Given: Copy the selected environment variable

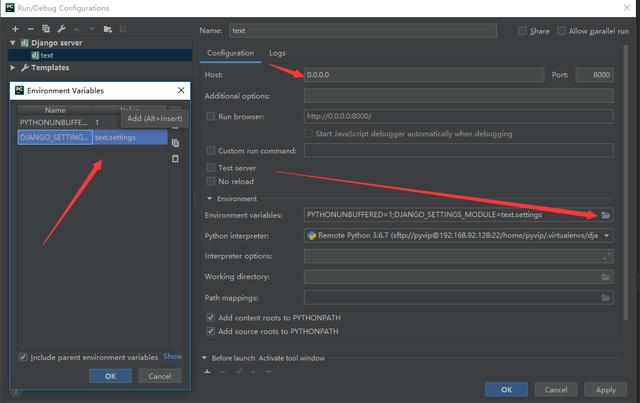Looking at the screenshot, I should tap(176, 143).
